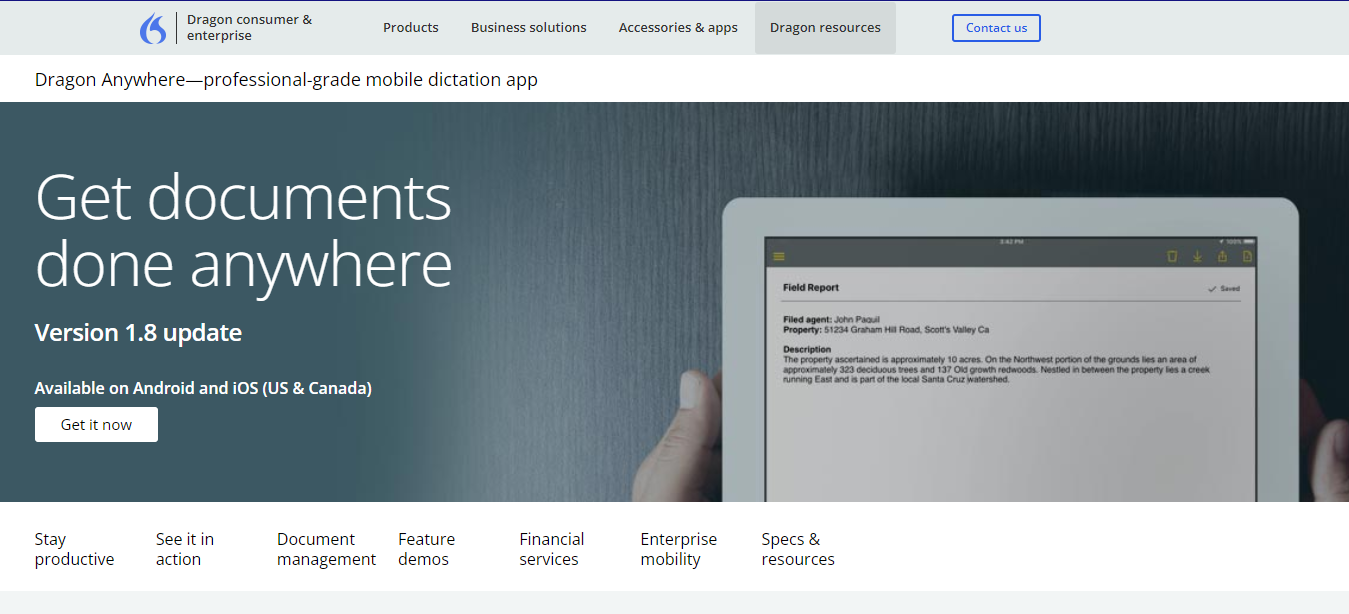Open the Dragon resources menu
The image size is (1349, 614).
point(825,28)
